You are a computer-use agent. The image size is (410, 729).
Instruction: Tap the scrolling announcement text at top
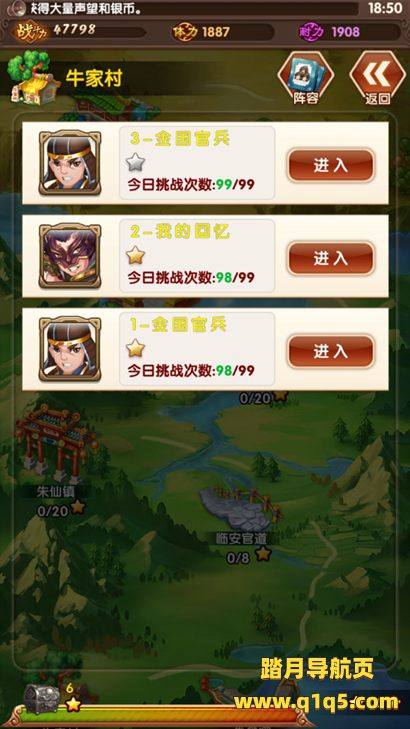coord(193,8)
